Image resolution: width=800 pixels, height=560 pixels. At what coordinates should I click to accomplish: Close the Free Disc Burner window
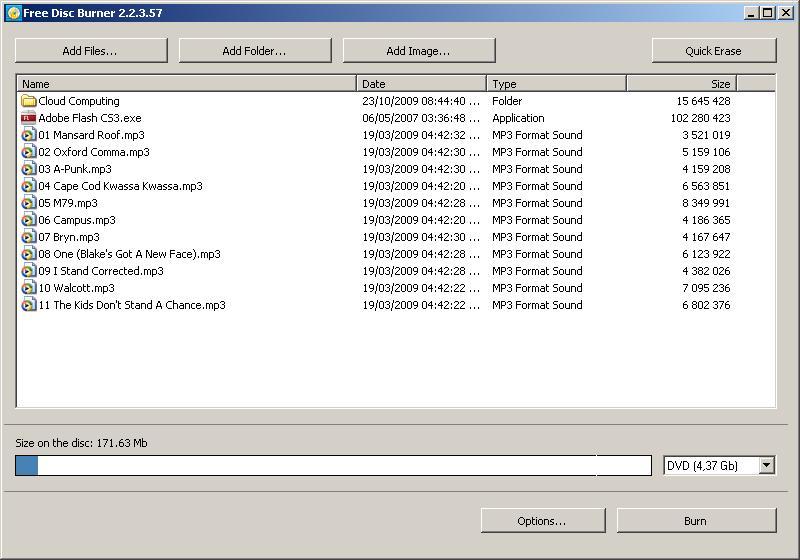tap(786, 13)
